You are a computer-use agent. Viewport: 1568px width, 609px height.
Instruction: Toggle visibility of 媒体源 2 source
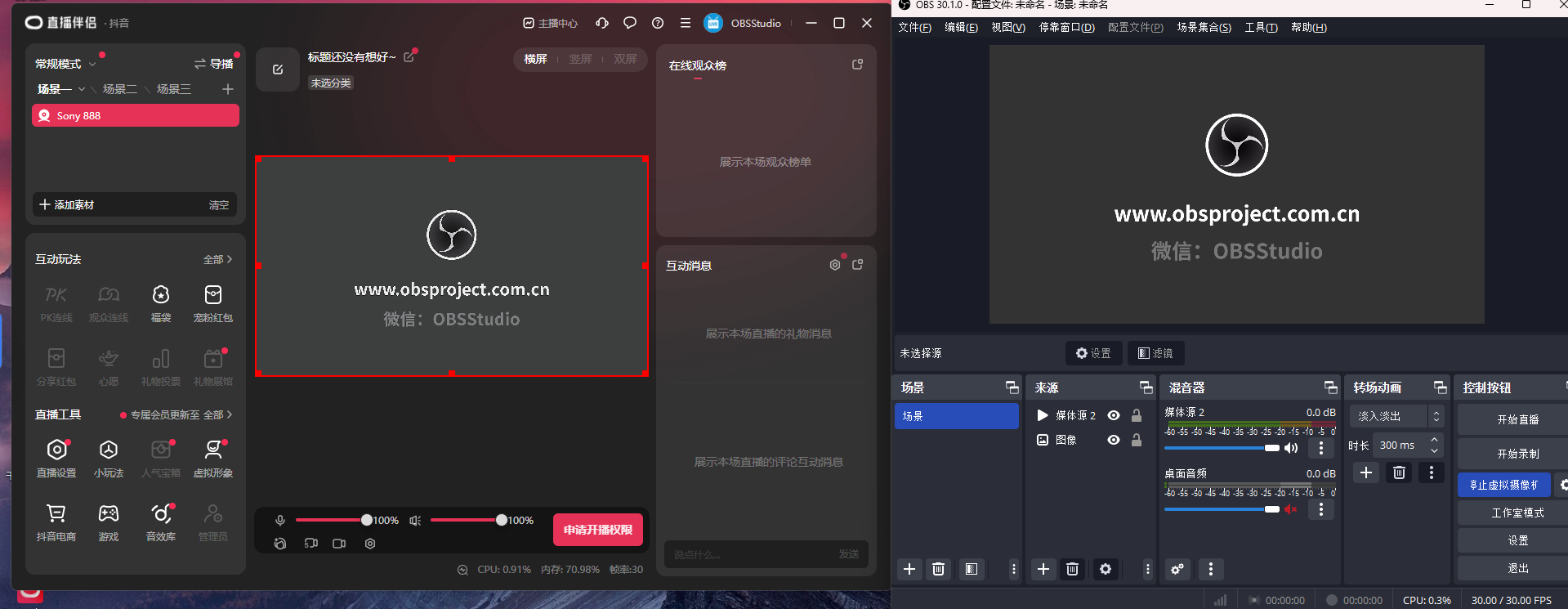pyautogui.click(x=1114, y=415)
